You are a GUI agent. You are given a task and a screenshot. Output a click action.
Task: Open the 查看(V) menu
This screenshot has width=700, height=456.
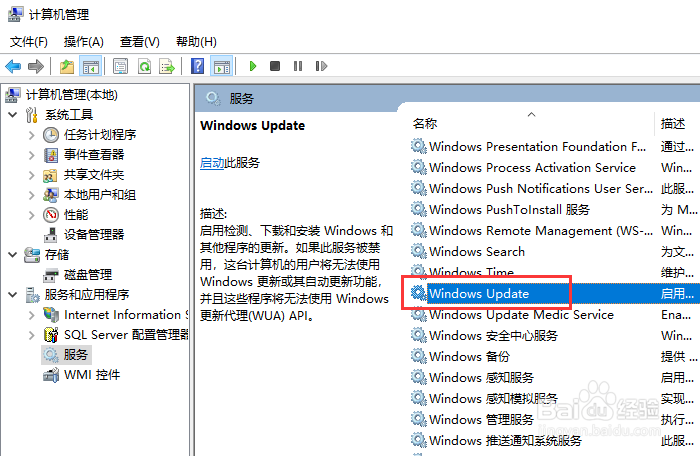click(139, 42)
